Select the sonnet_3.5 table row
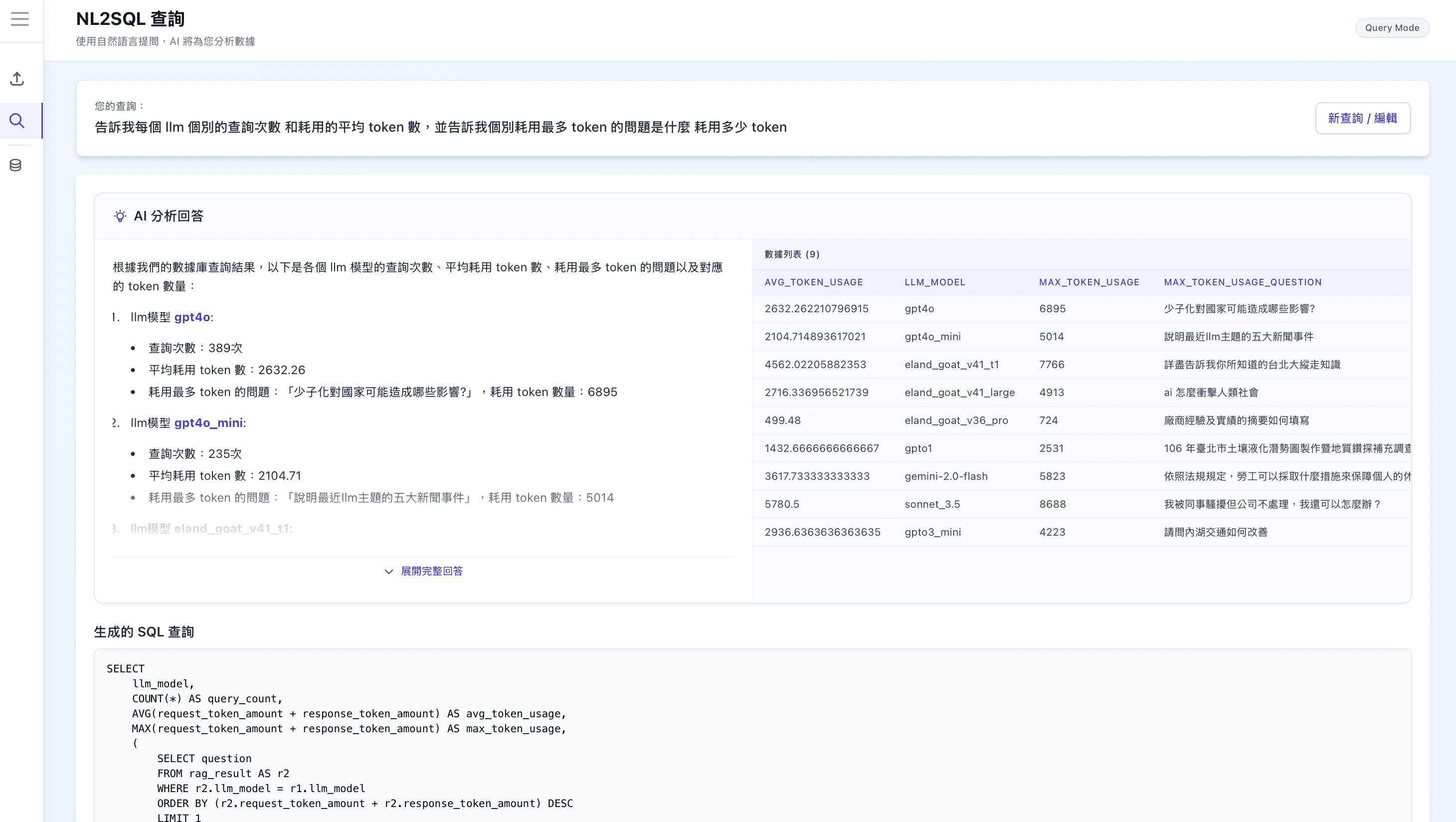Screen dimensions: 1456x822 (x=931, y=504)
